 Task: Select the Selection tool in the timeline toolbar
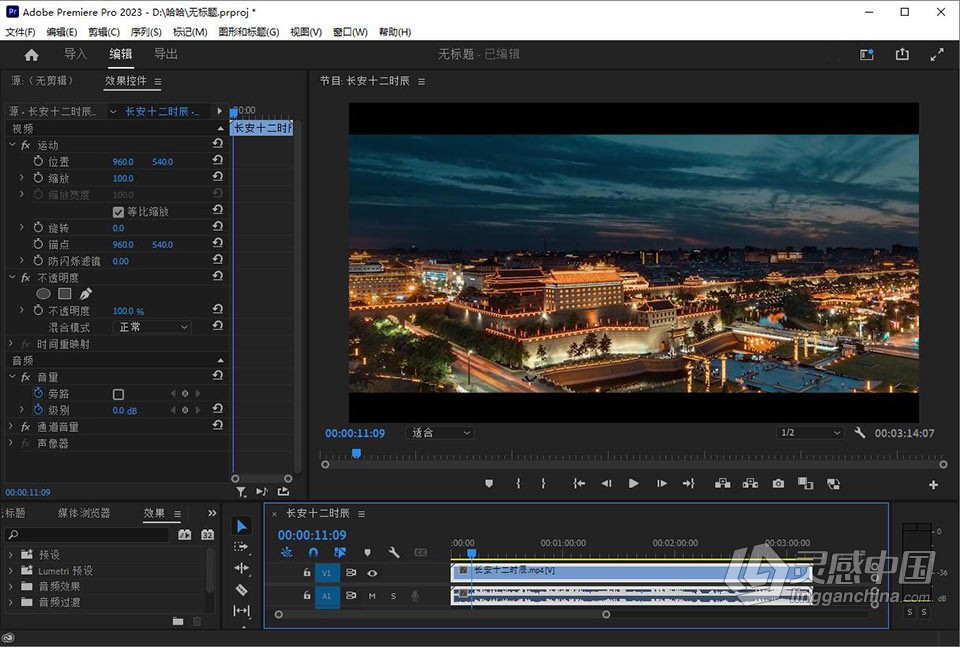(240, 525)
